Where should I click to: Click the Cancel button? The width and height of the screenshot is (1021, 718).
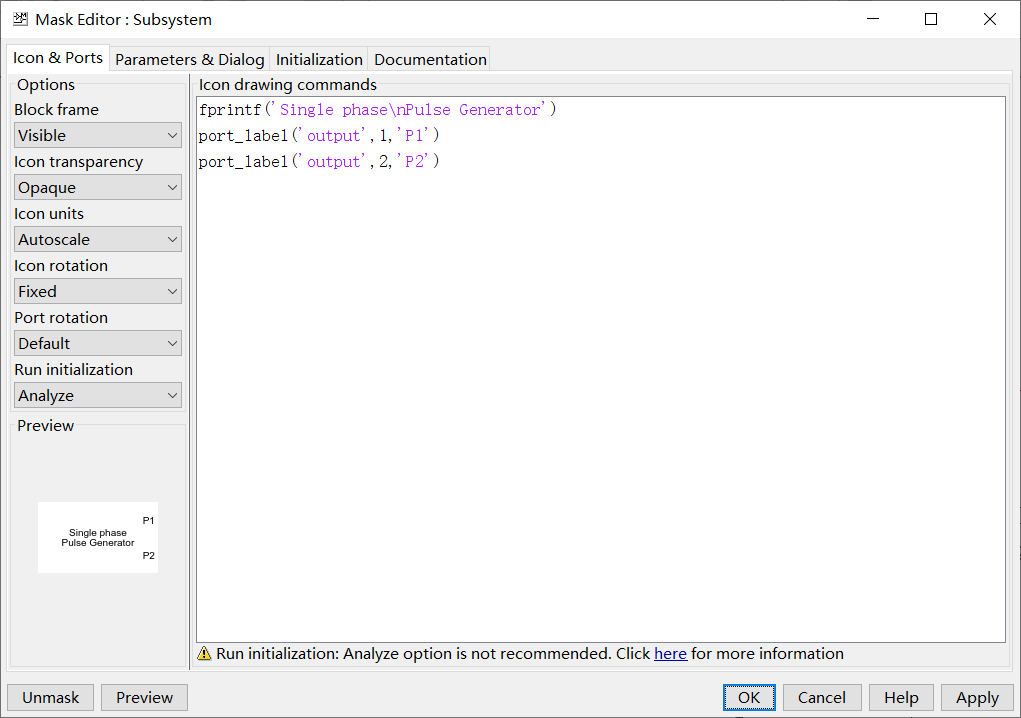[x=822, y=698]
